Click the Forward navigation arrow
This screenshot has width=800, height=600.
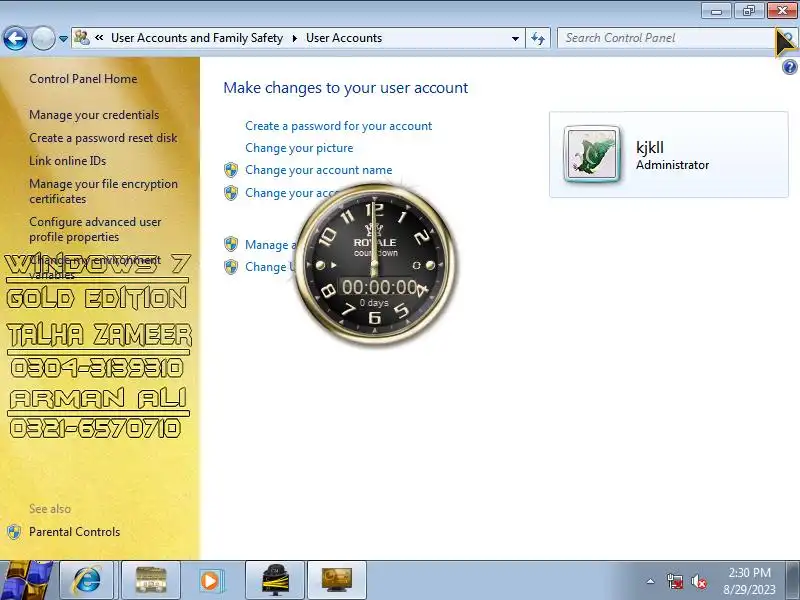click(x=43, y=38)
